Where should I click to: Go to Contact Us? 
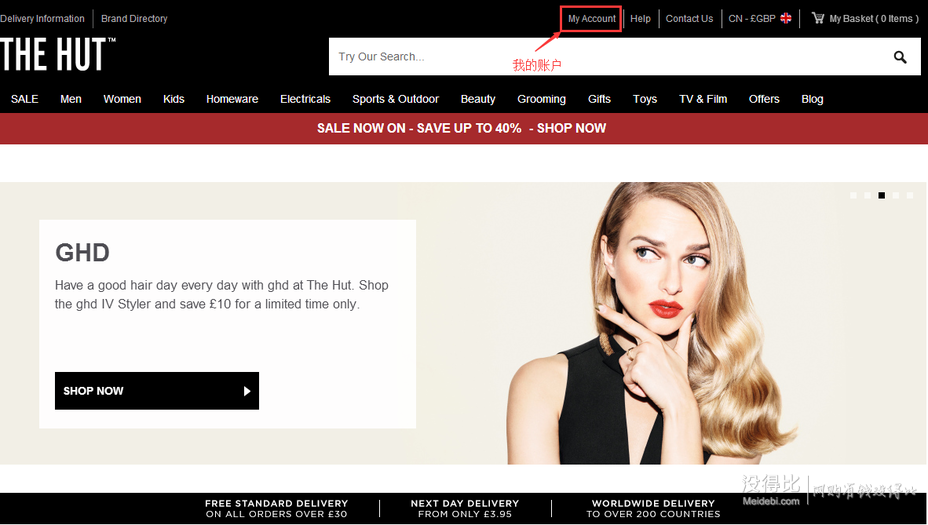[x=689, y=18]
